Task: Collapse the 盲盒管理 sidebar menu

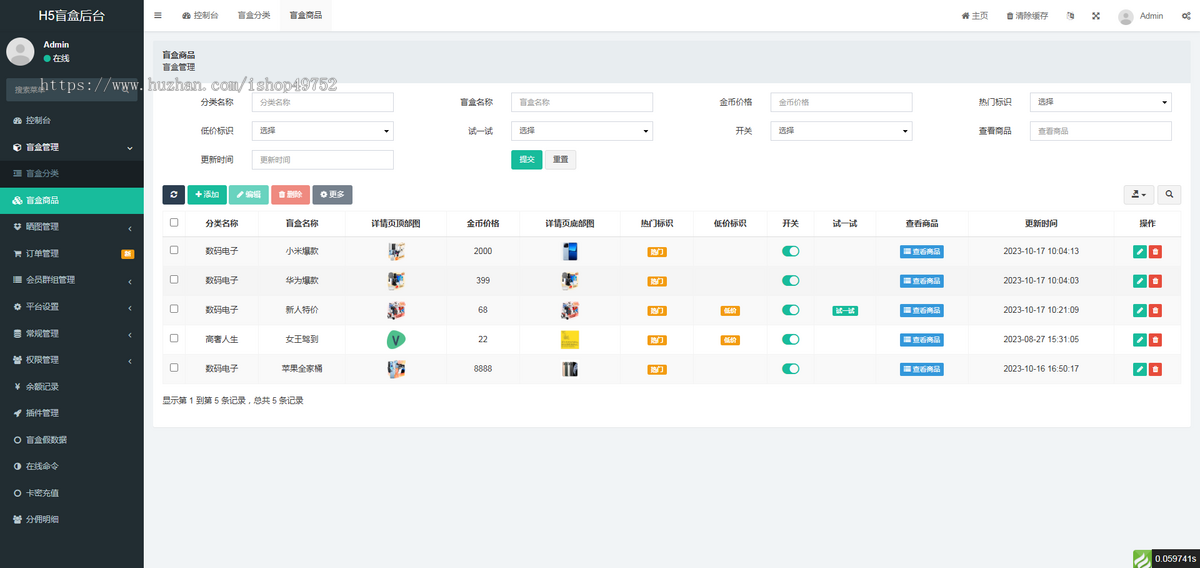Action: pos(72,147)
